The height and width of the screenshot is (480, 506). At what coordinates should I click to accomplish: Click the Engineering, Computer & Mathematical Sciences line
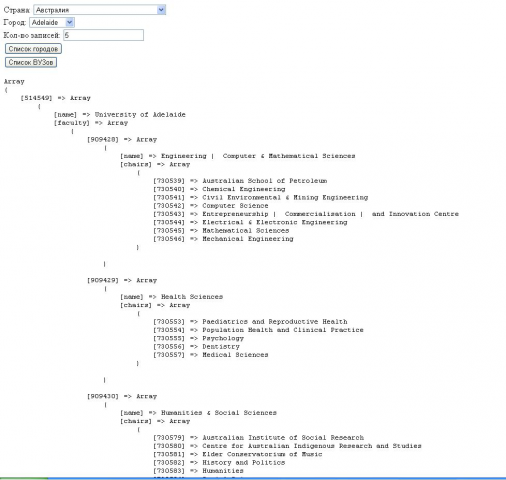click(x=238, y=156)
